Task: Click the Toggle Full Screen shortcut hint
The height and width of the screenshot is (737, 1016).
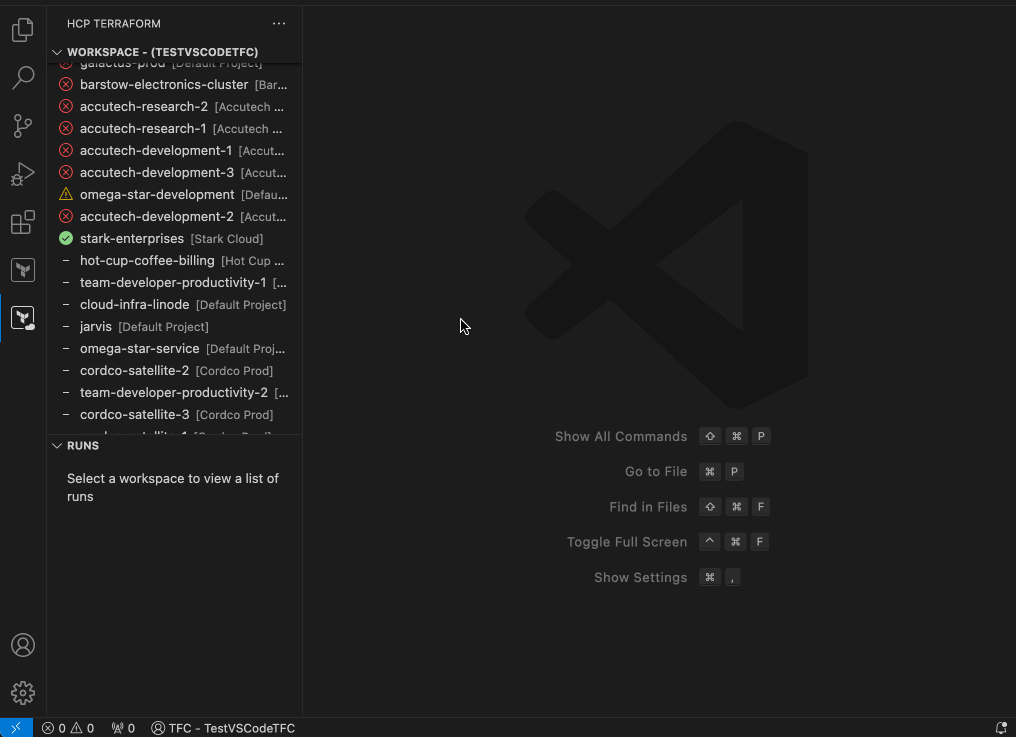Action: (x=667, y=542)
